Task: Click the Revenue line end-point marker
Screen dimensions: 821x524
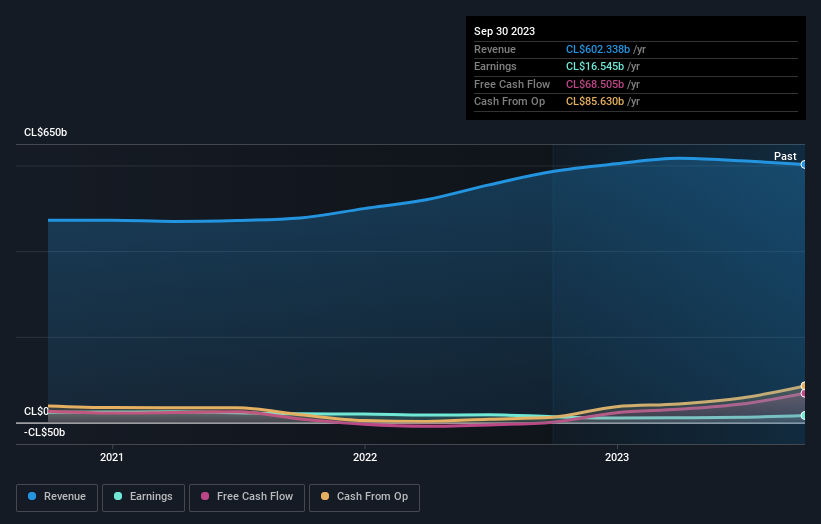Action: [804, 164]
